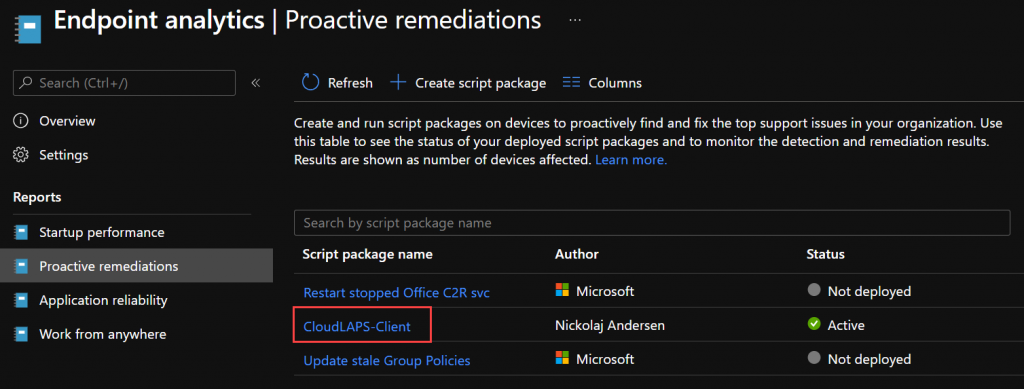Sort by the Author column header
The image size is (1024, 389).
(577, 254)
